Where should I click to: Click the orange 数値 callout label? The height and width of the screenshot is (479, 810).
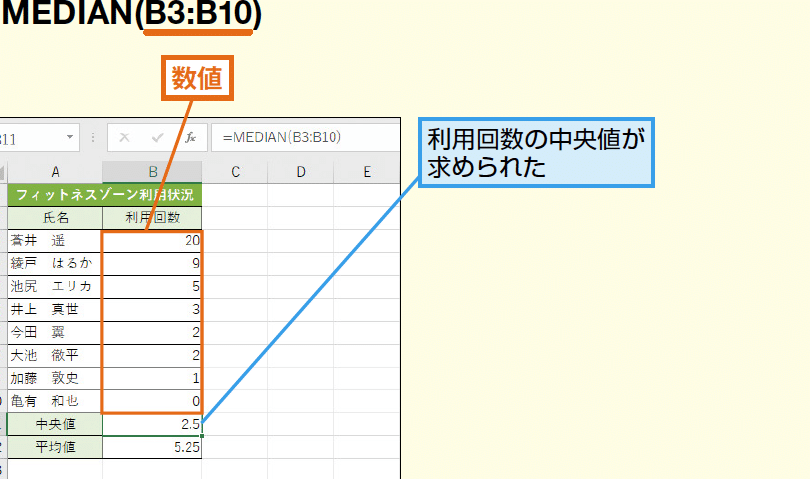(x=197, y=80)
